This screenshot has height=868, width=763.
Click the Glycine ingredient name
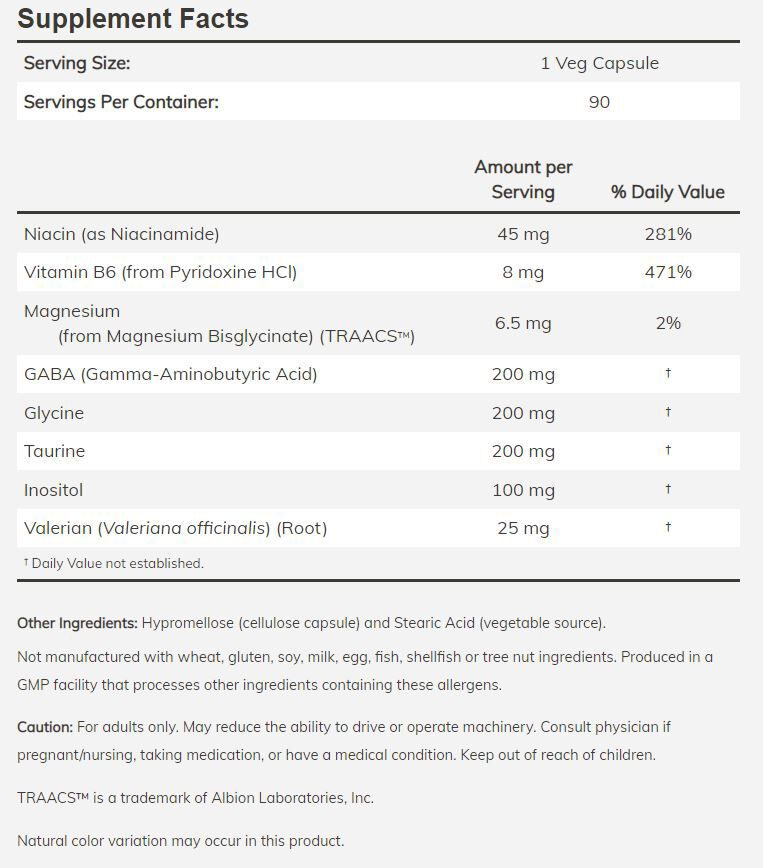pyautogui.click(x=54, y=413)
